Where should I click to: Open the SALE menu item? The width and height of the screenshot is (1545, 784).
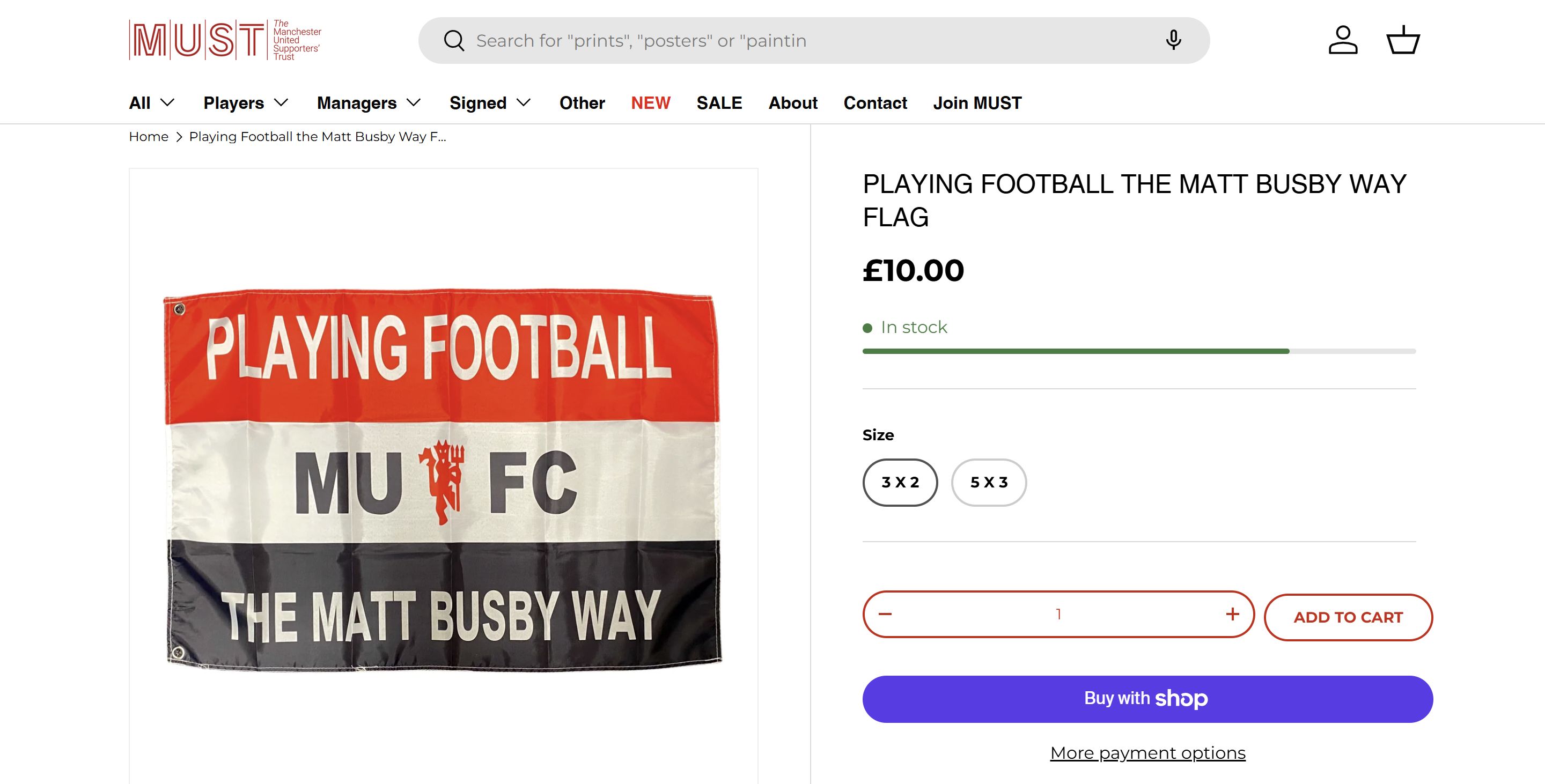[x=719, y=103]
